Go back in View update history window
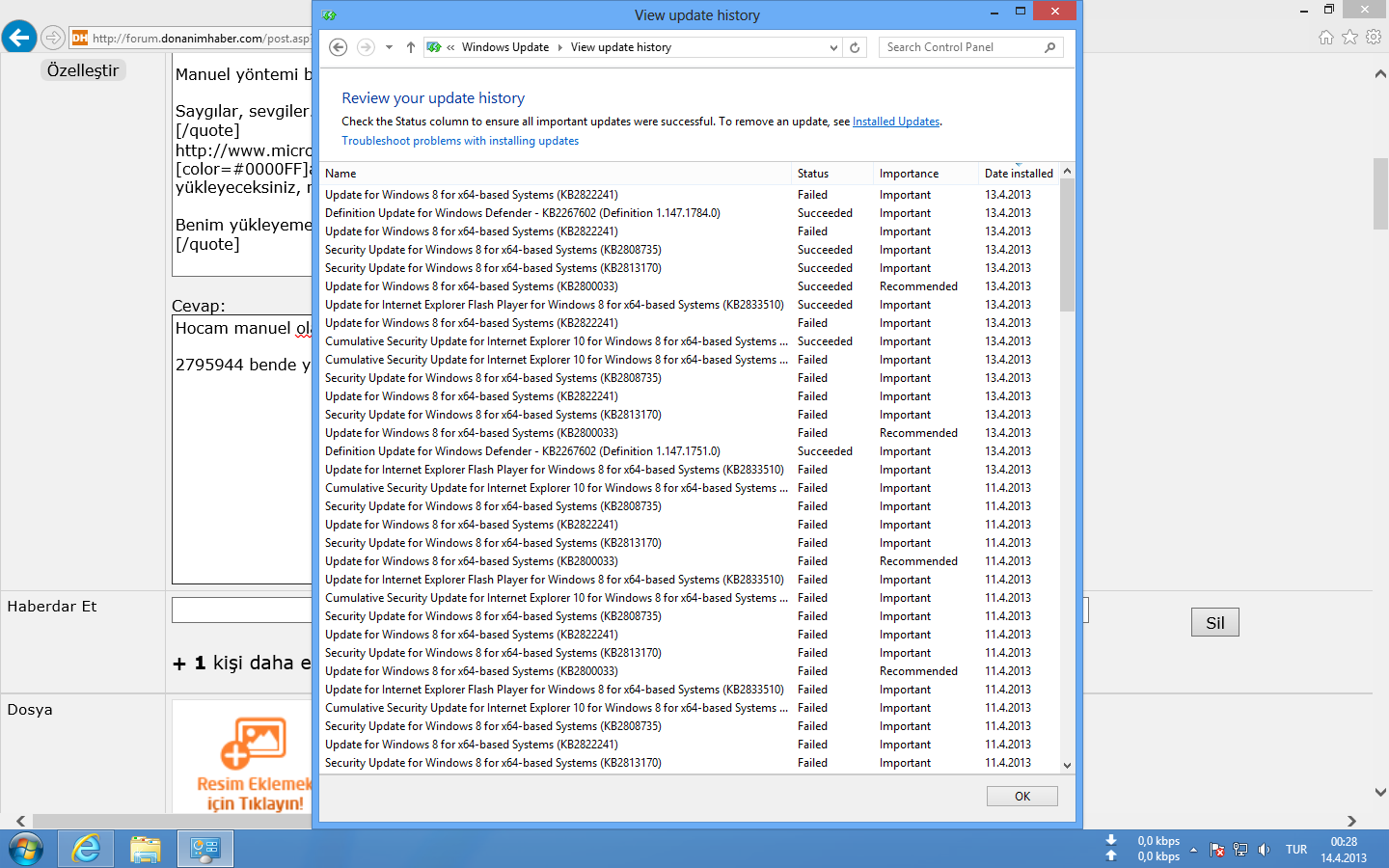This screenshot has height=868, width=1389. pyautogui.click(x=339, y=47)
